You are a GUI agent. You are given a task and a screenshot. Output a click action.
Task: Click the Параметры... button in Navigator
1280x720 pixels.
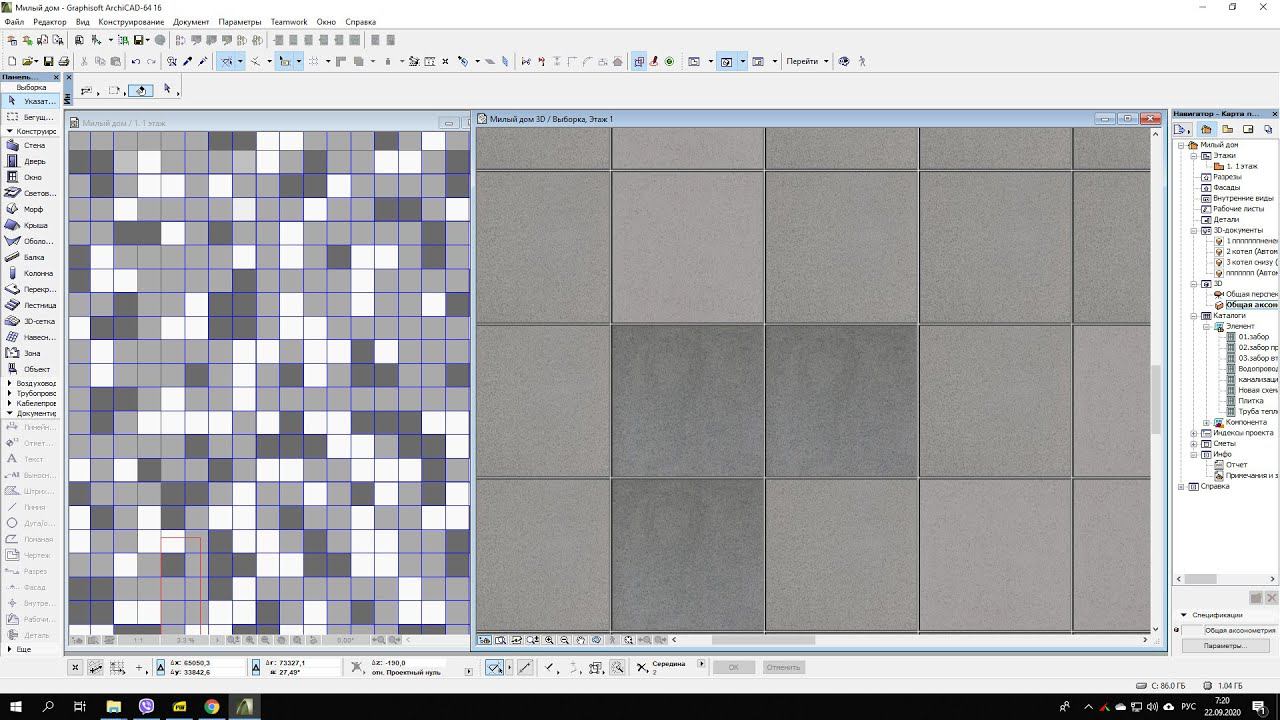pyautogui.click(x=1224, y=646)
